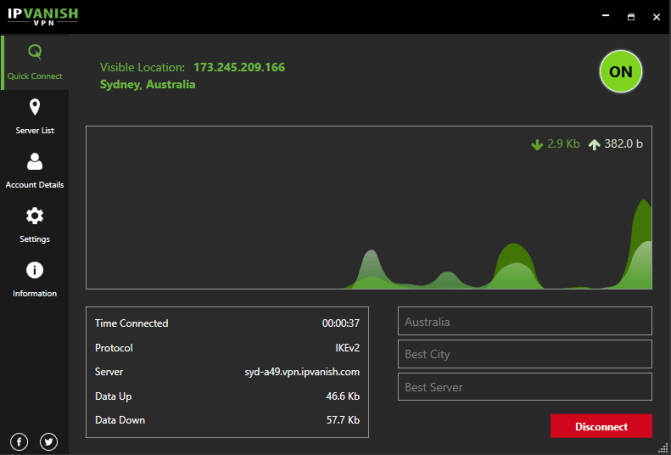Select the Settings label
This screenshot has height=455, width=671.
(x=35, y=239)
